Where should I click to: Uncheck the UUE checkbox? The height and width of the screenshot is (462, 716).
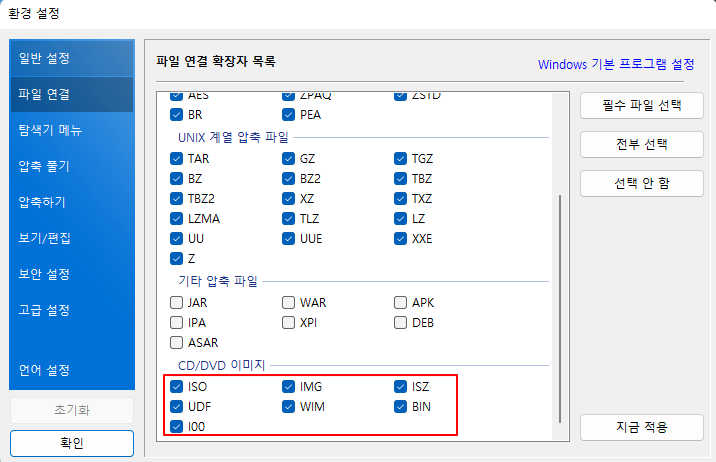(x=288, y=239)
